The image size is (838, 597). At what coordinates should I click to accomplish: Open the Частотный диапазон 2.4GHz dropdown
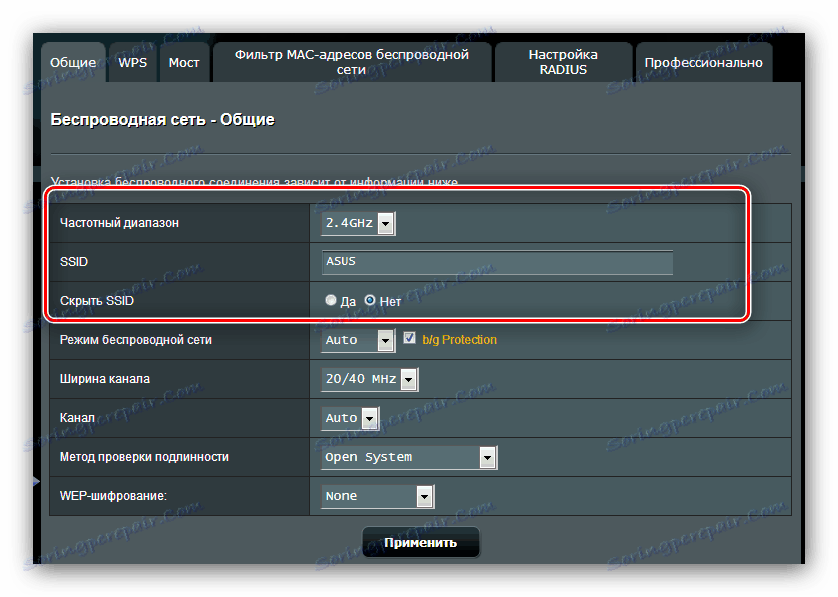click(356, 223)
